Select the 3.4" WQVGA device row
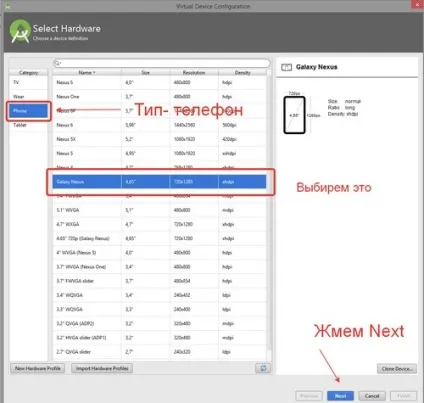The image size is (424, 403). (159, 295)
